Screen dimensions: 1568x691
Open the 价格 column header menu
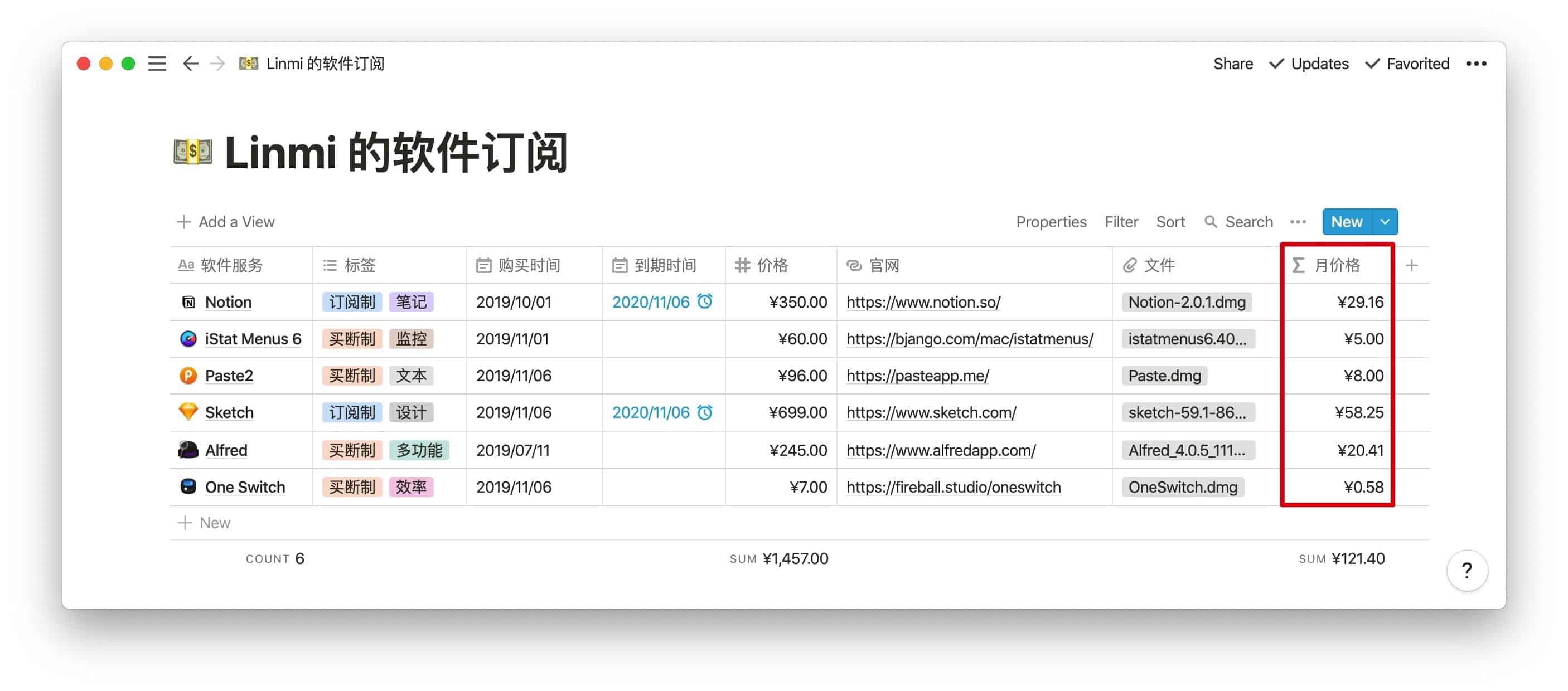pos(781,265)
